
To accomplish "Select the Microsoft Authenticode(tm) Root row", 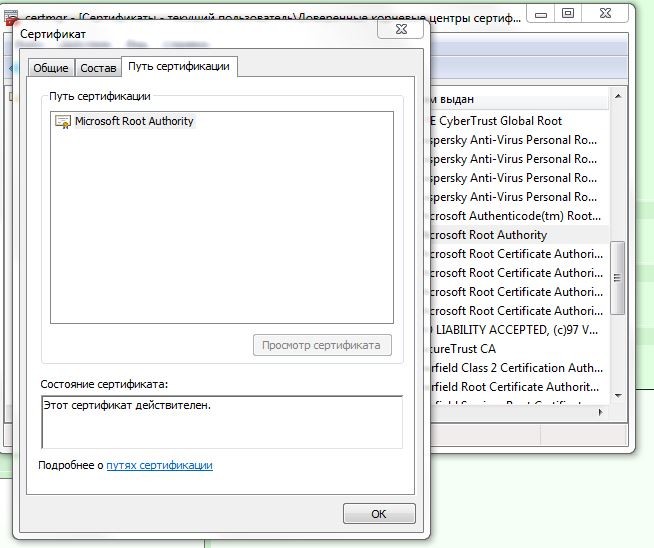I will [x=519, y=216].
